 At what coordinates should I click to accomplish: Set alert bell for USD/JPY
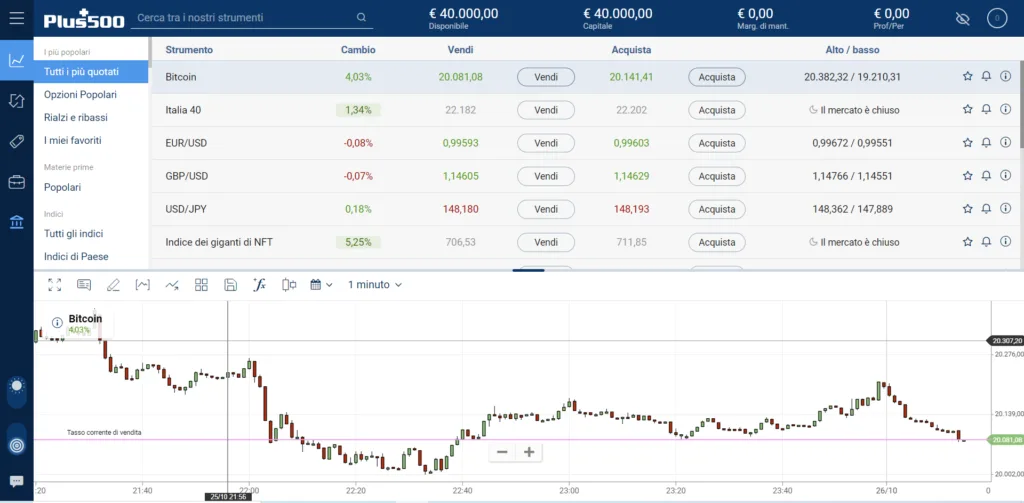986,208
